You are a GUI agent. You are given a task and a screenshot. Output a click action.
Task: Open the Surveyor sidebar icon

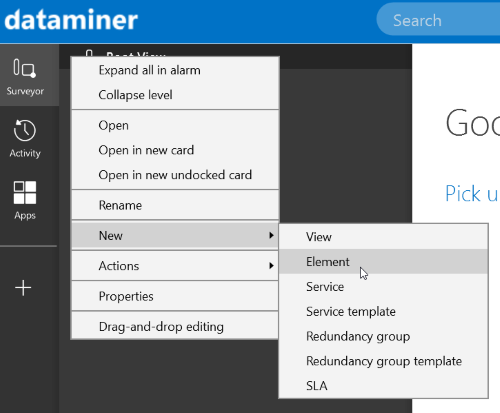(x=25, y=69)
